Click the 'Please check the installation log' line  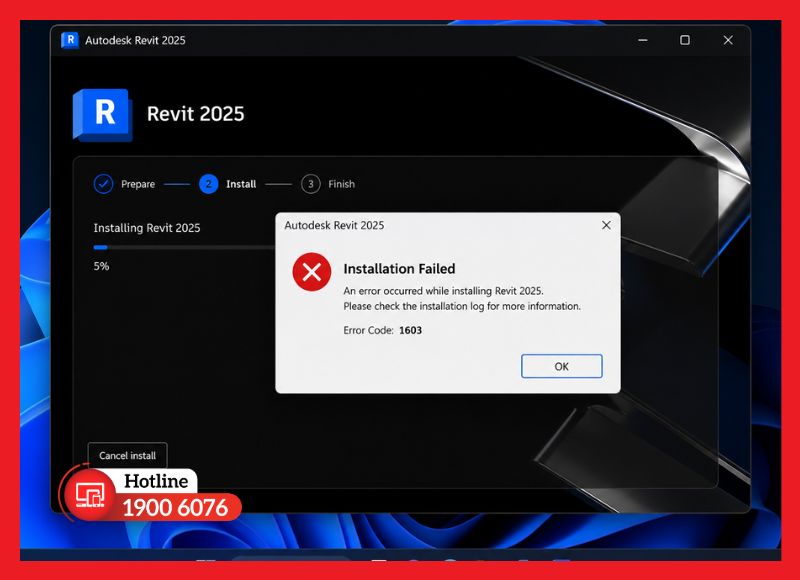click(462, 306)
